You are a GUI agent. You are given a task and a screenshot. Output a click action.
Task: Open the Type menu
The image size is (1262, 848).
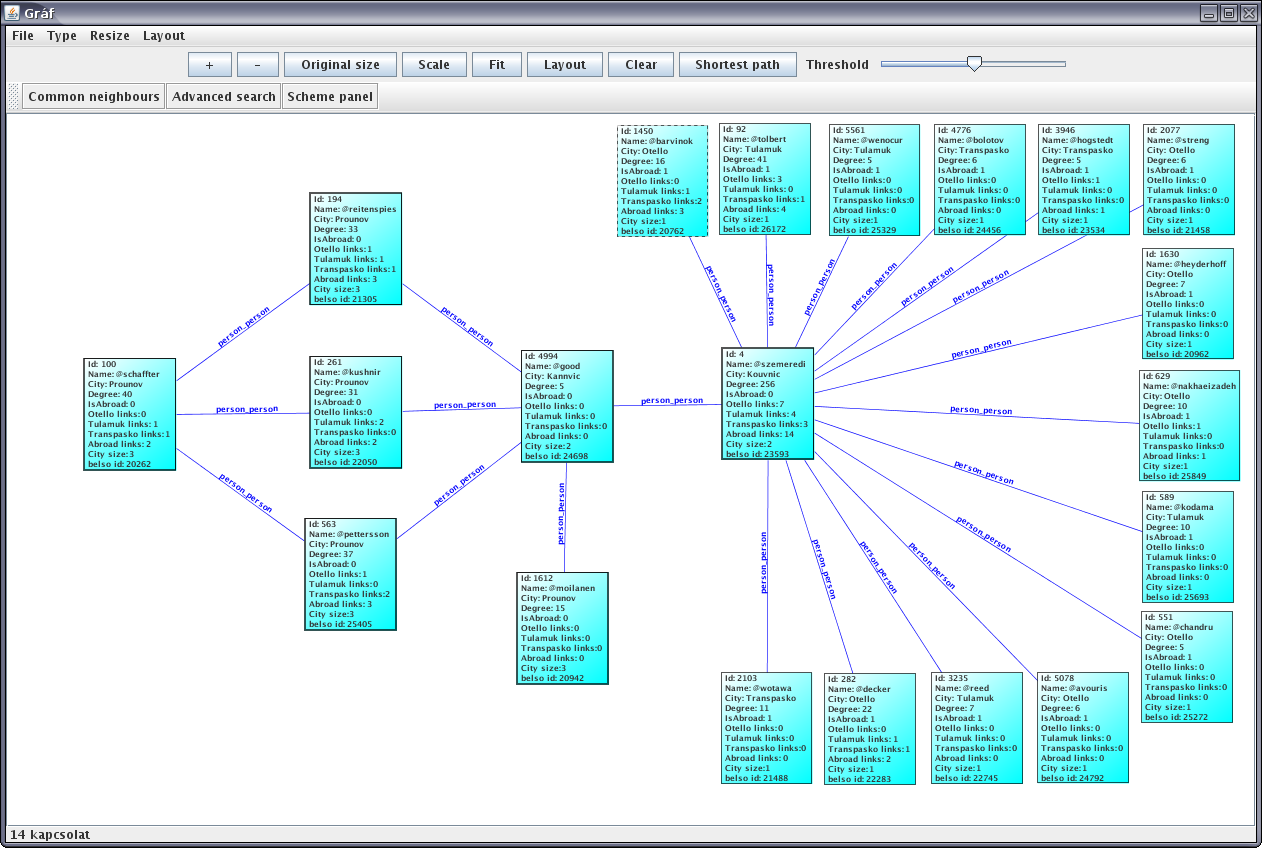62,36
